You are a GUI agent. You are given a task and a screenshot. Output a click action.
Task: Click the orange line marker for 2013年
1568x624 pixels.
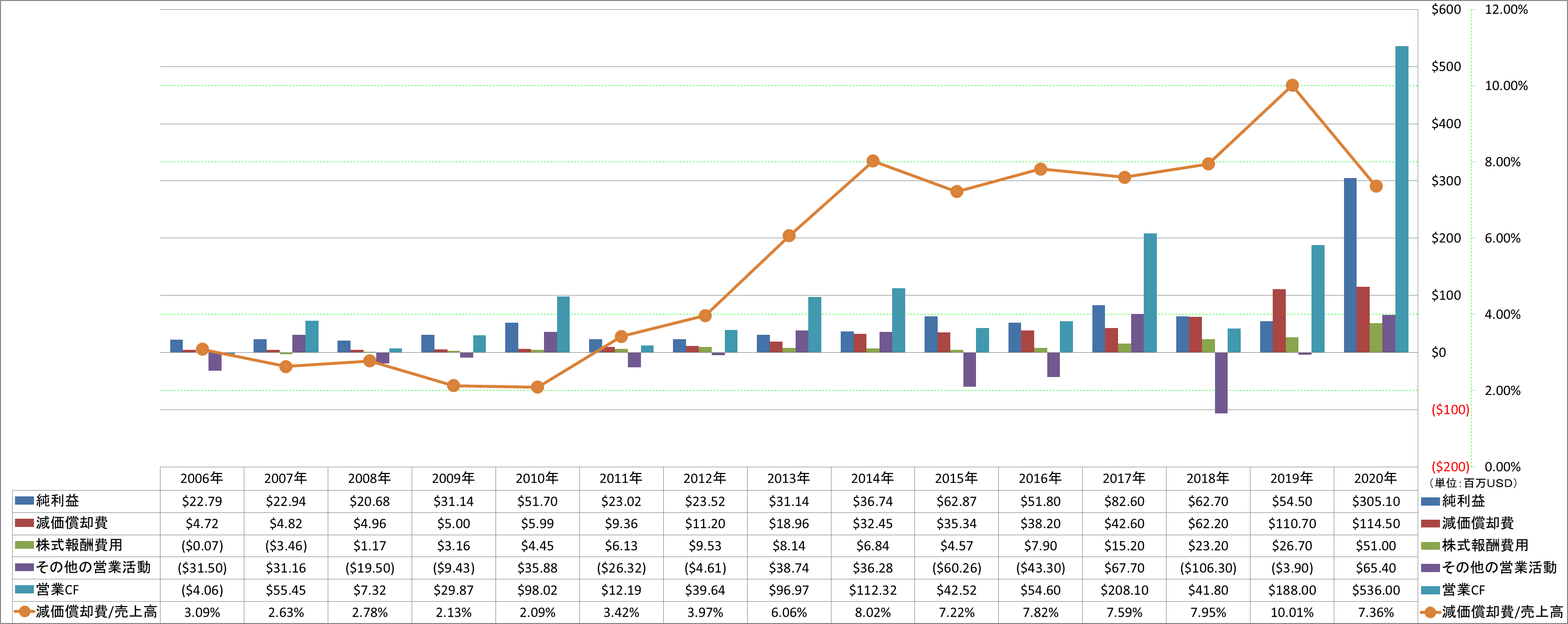[788, 236]
